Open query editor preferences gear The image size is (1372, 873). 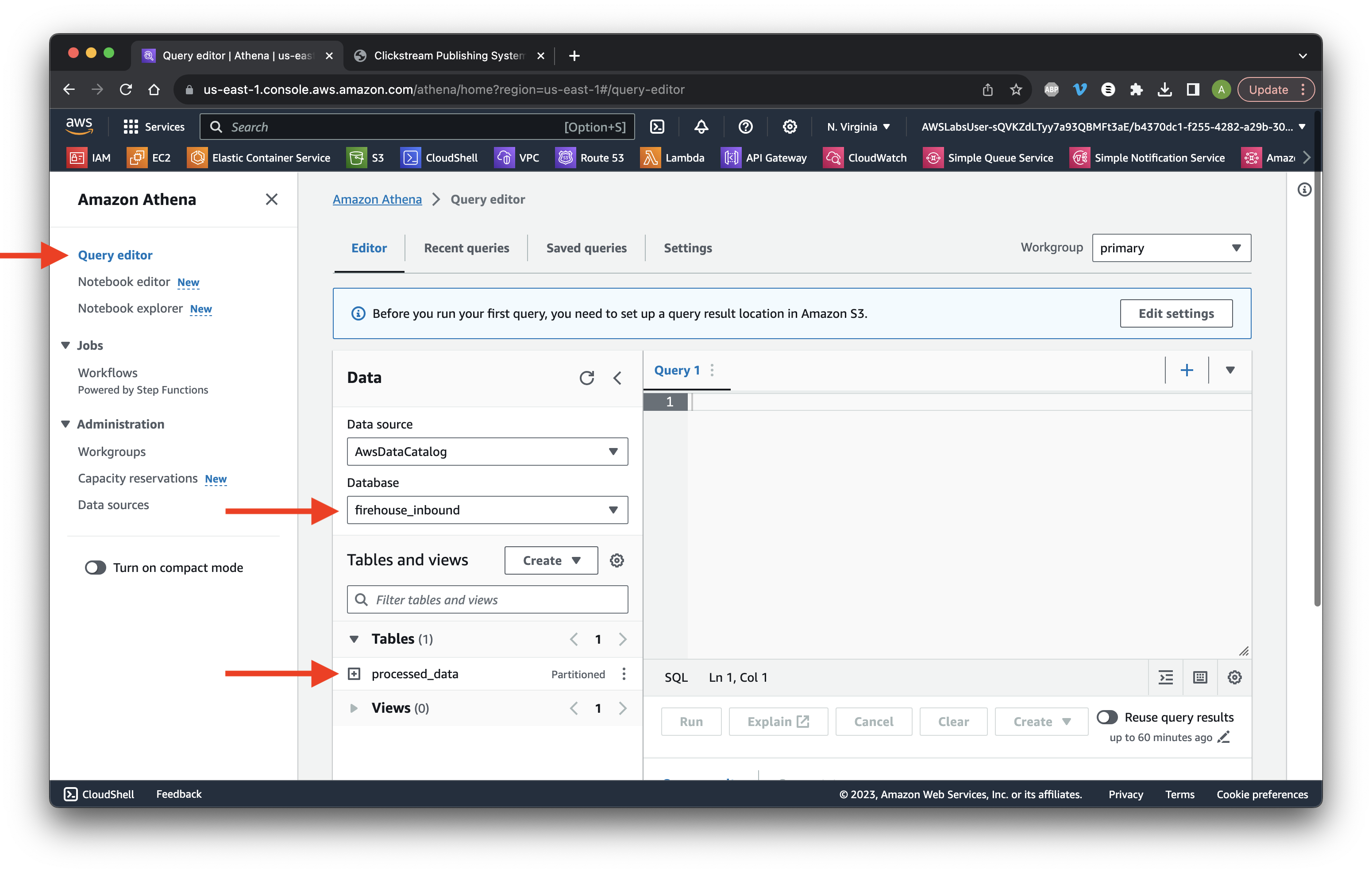pyautogui.click(x=1234, y=677)
